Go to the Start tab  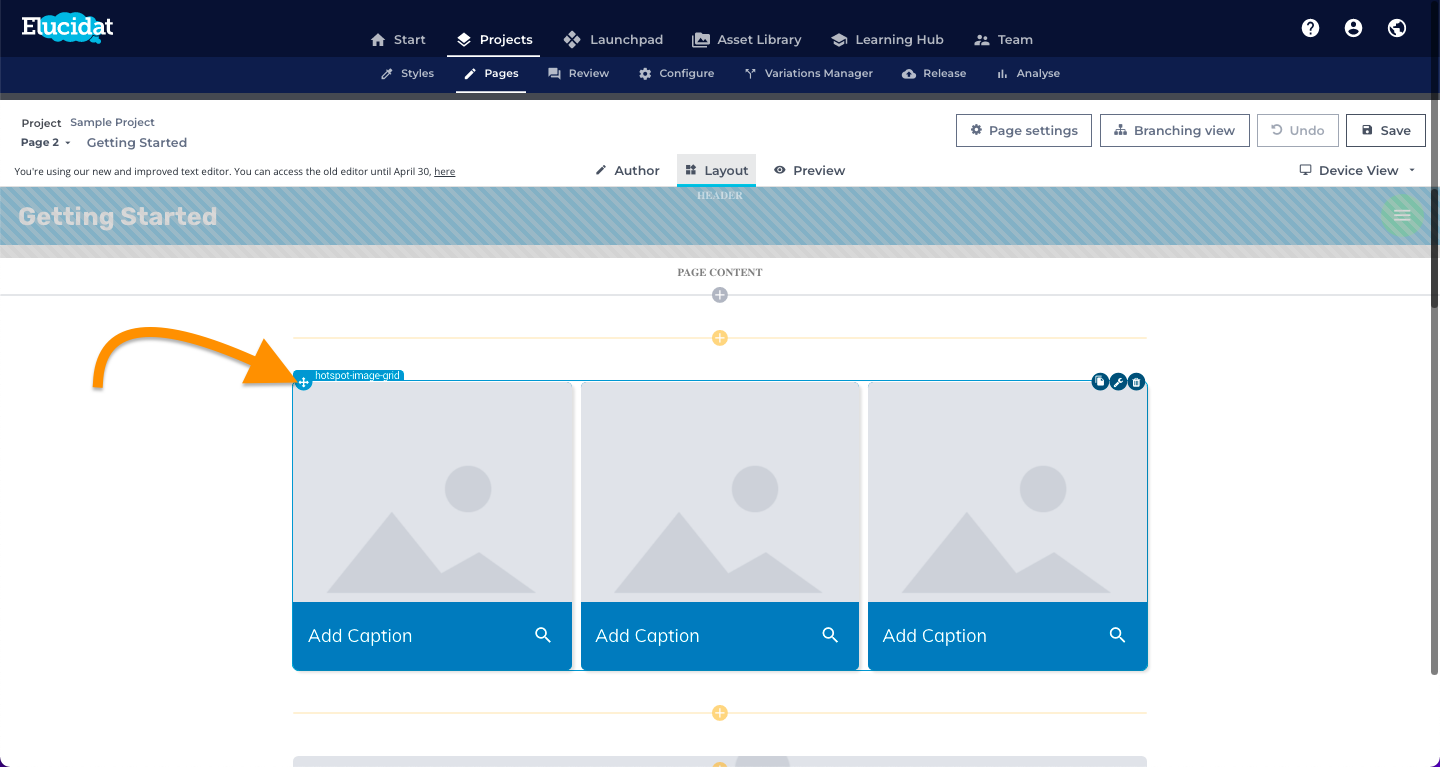click(x=398, y=40)
